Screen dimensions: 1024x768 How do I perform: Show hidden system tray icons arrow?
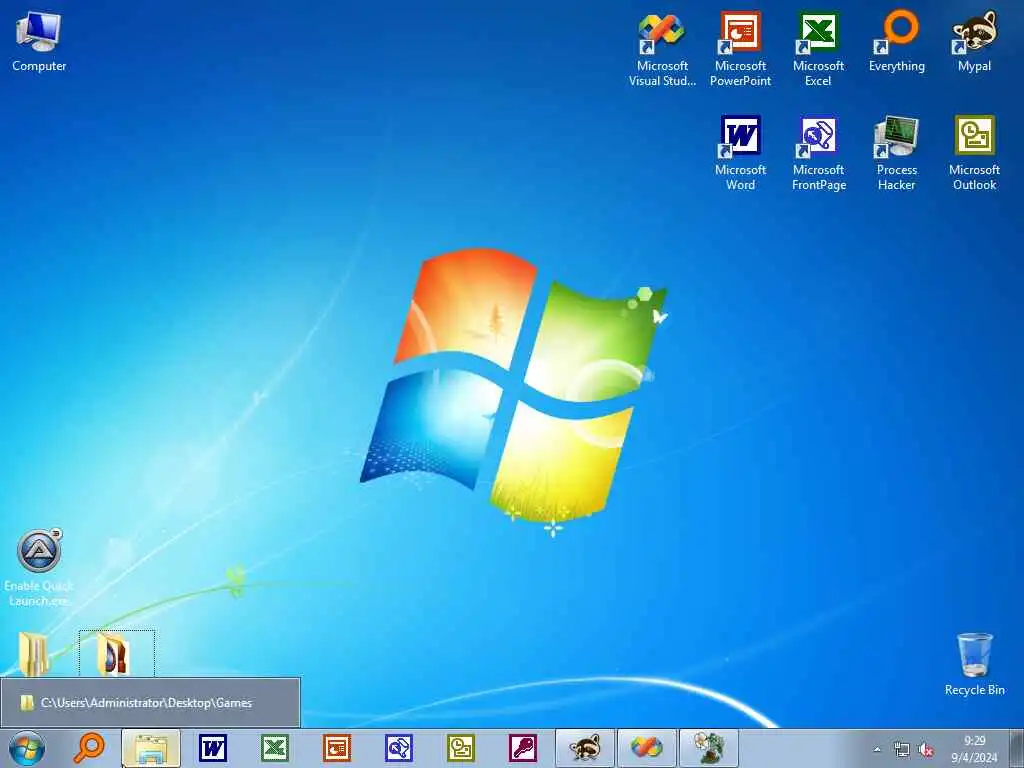[877, 750]
